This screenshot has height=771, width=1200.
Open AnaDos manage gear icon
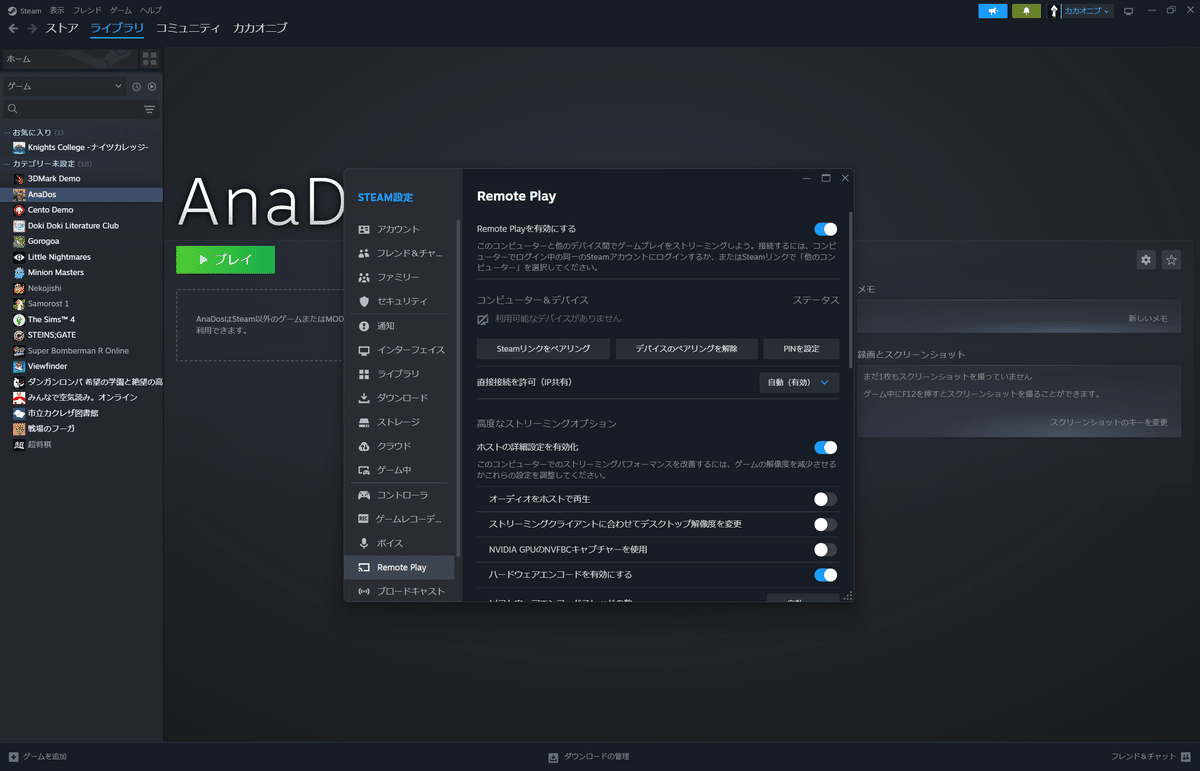(x=1146, y=260)
